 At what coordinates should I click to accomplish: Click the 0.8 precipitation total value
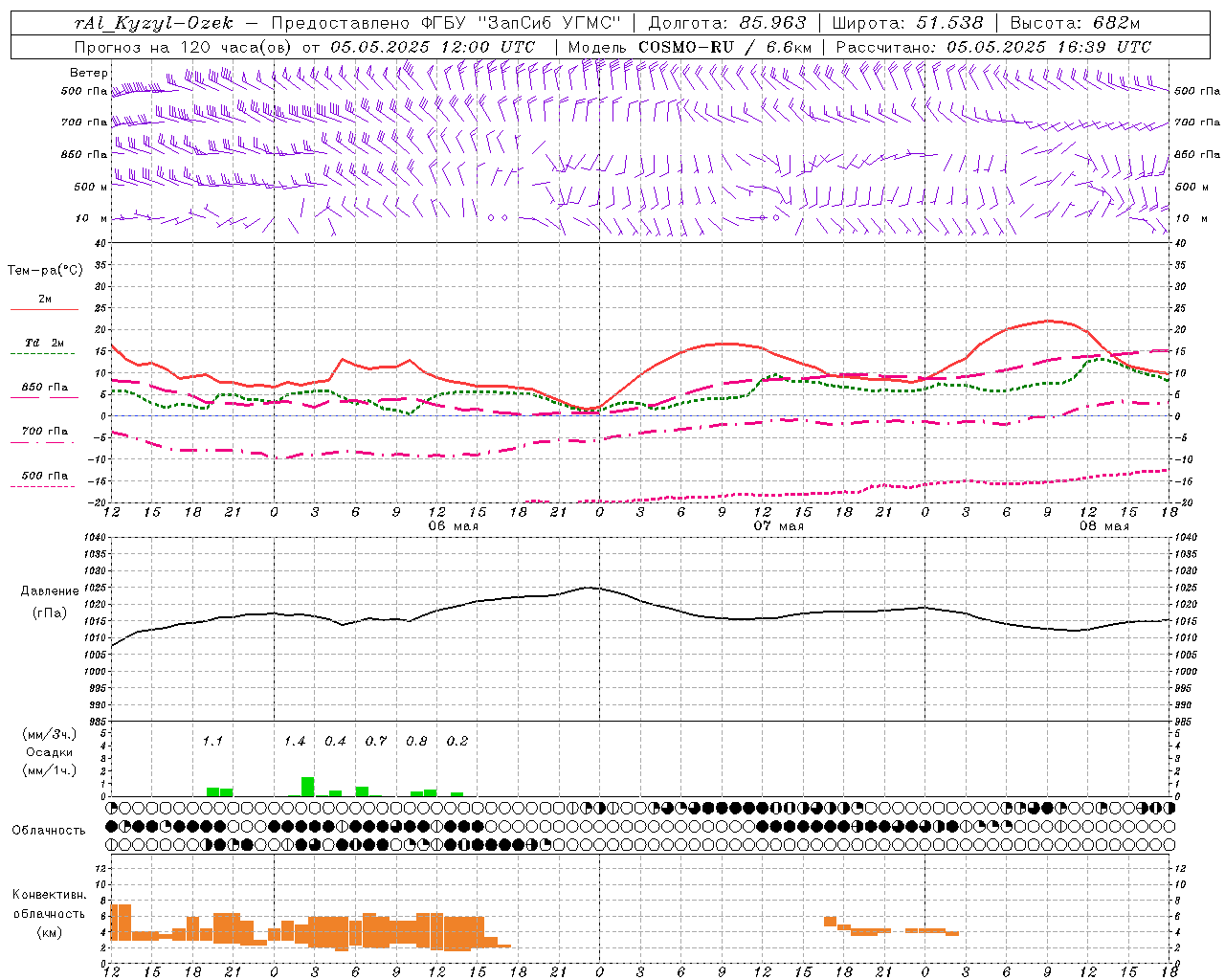click(x=416, y=741)
